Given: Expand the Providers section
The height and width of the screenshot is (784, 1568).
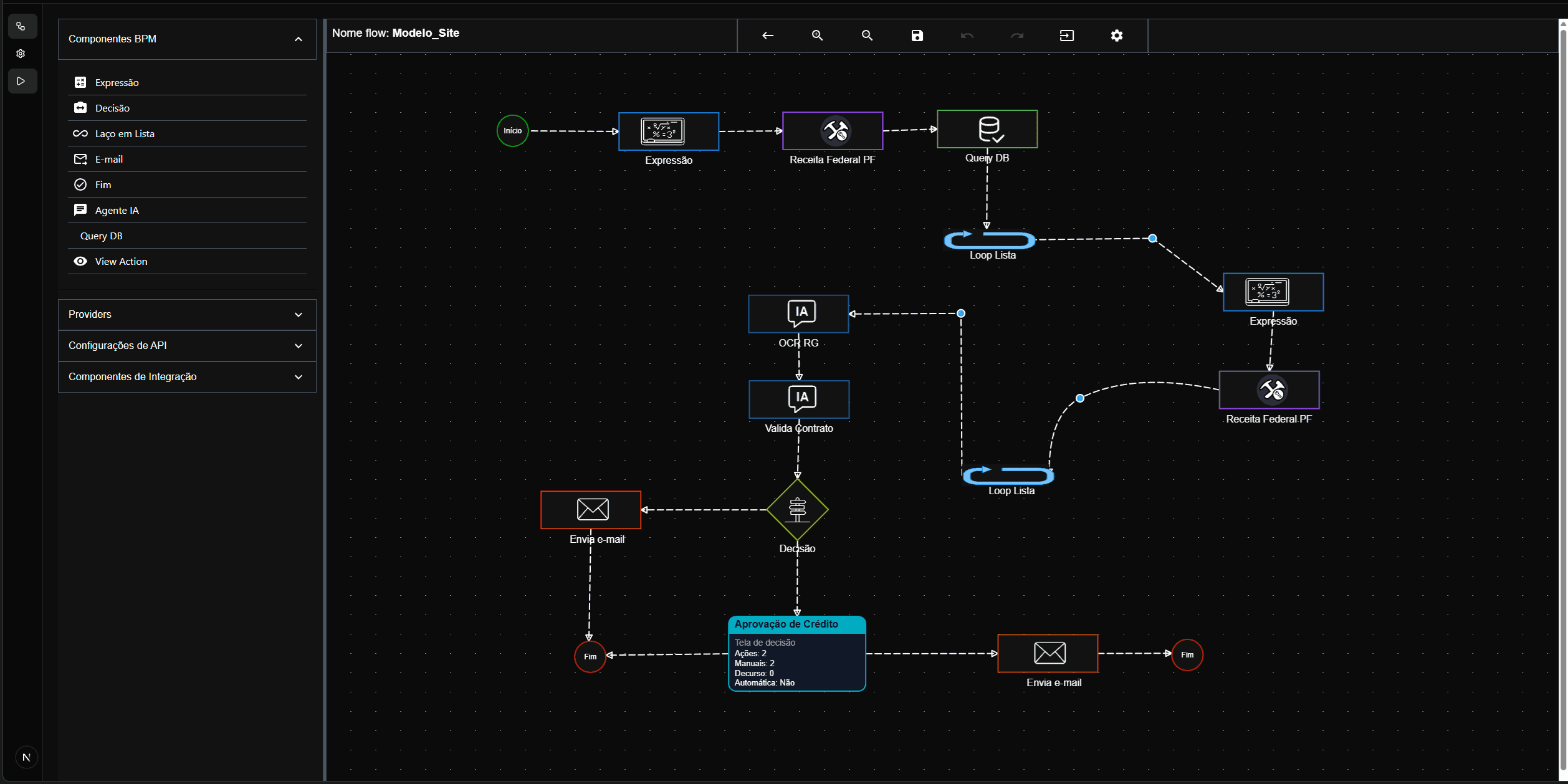Looking at the screenshot, I should tap(186, 314).
